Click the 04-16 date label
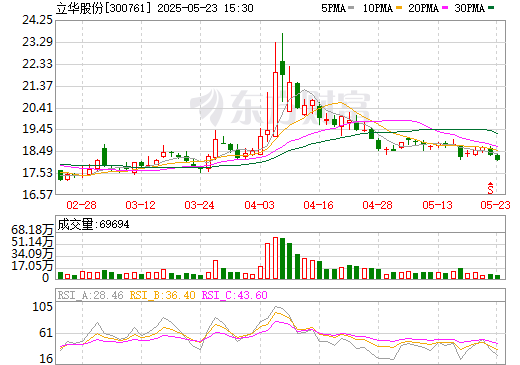520x365 pixels. [x=318, y=205]
